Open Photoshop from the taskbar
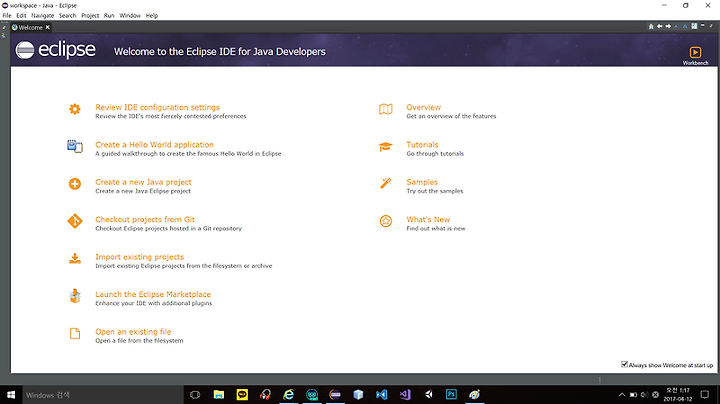720x404 pixels. pos(451,394)
